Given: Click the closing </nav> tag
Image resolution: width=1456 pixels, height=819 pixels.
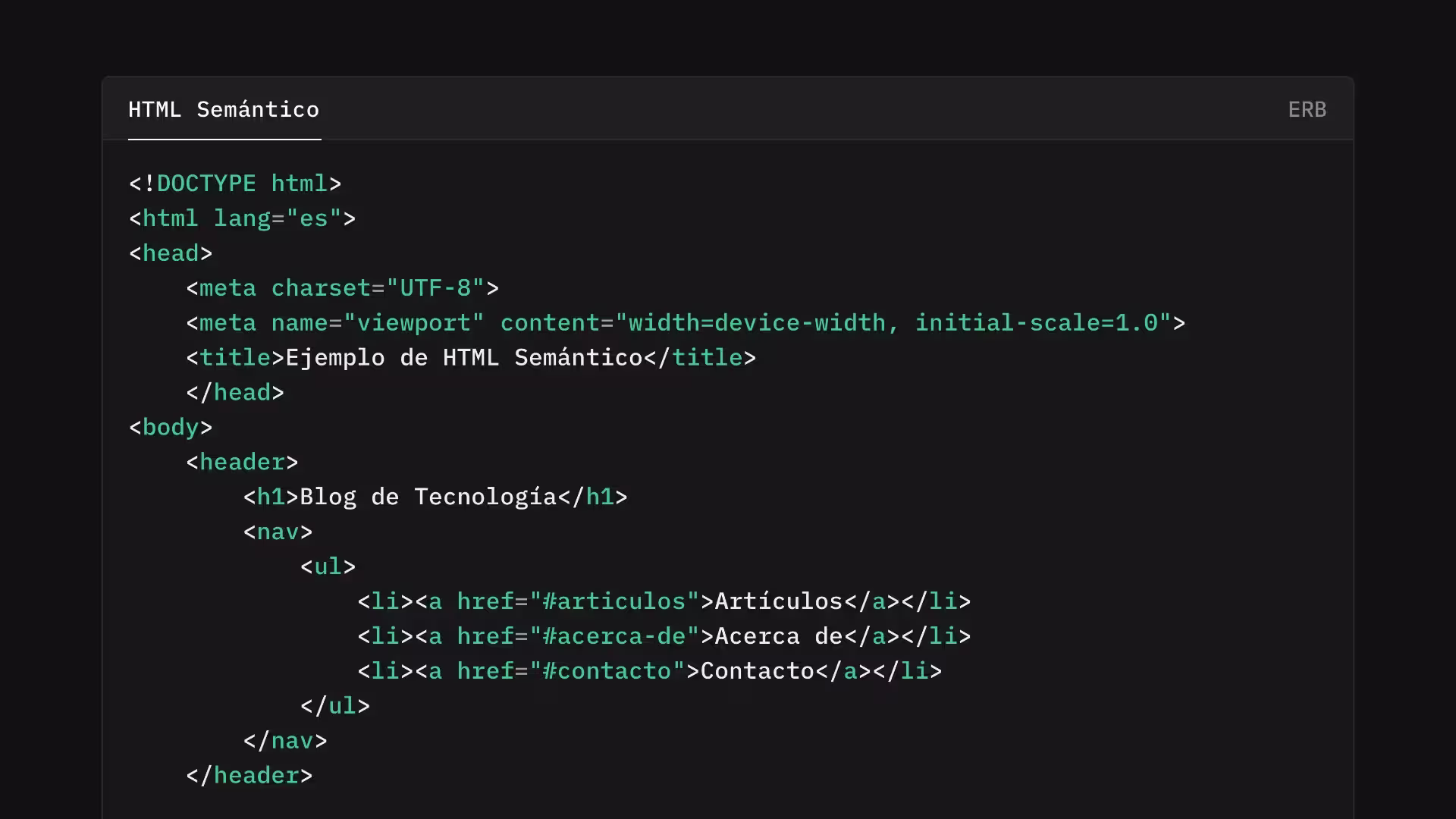Looking at the screenshot, I should 285,742.
